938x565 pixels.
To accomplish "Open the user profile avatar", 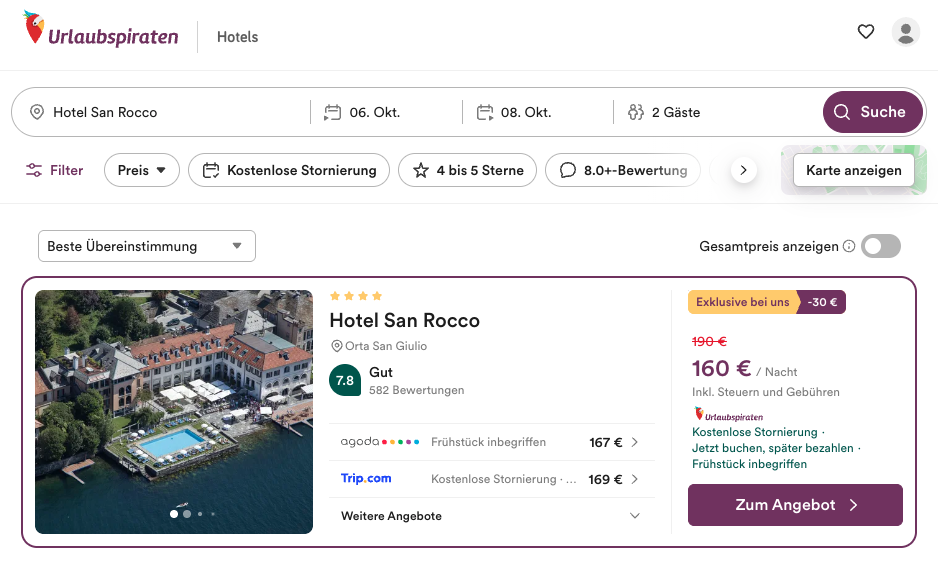I will [x=906, y=32].
